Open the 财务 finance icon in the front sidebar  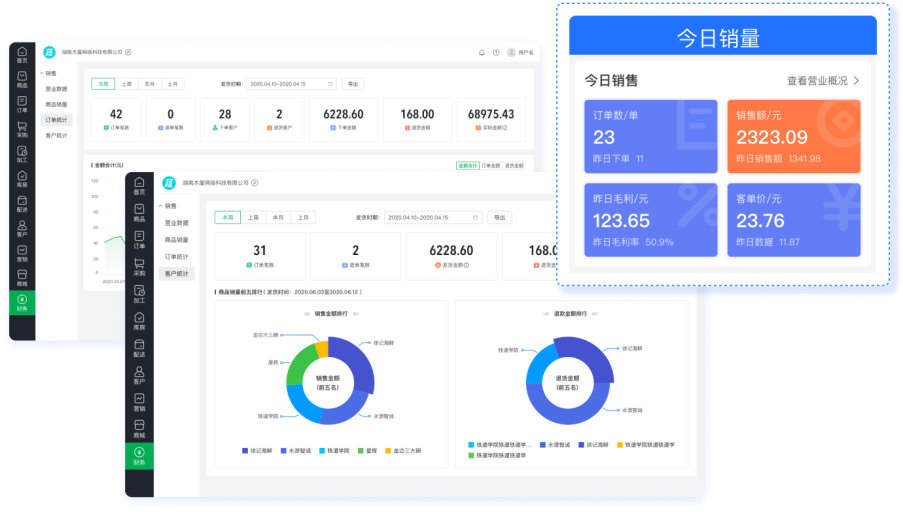[x=139, y=455]
